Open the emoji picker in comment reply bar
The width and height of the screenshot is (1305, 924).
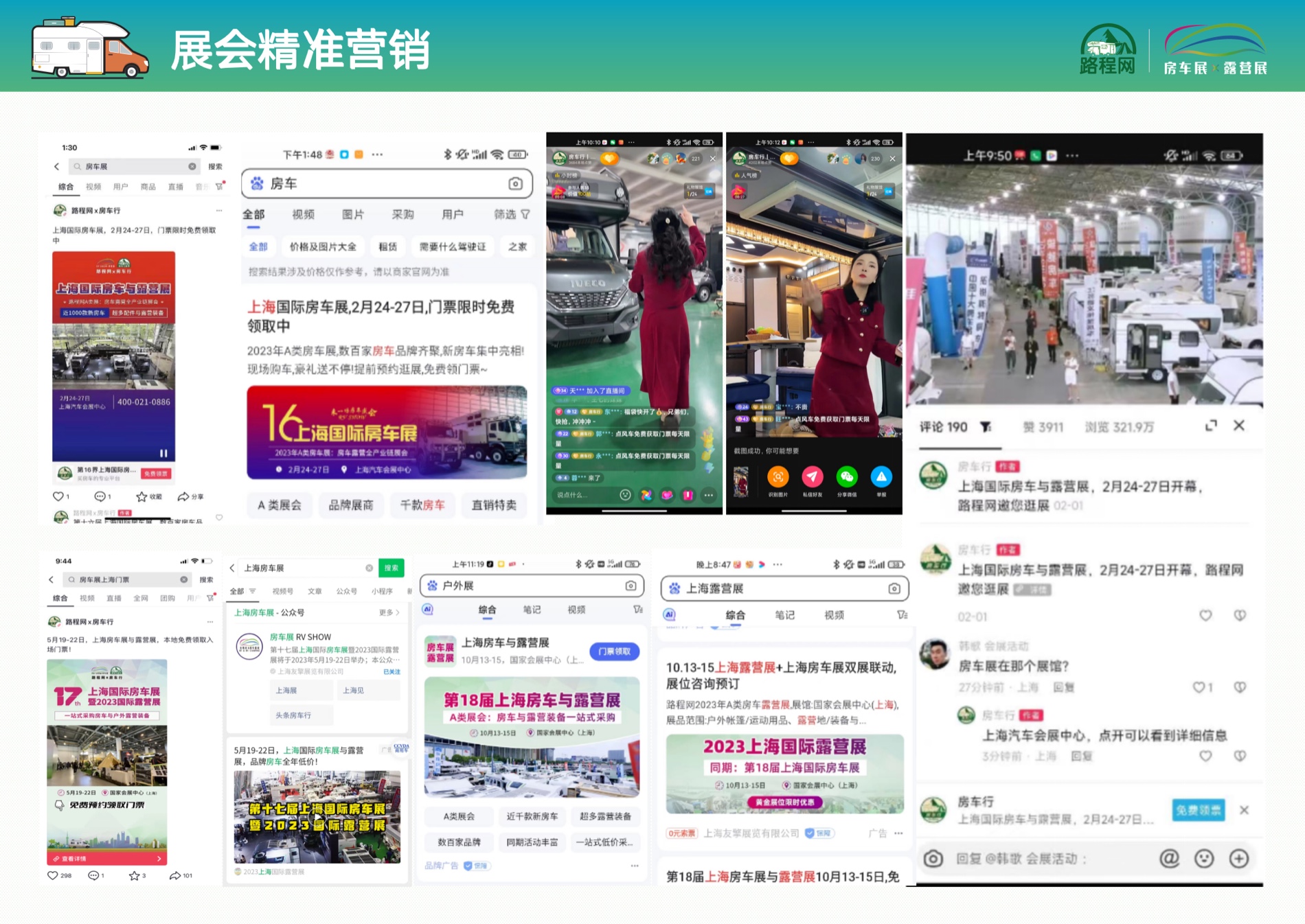click(1204, 858)
